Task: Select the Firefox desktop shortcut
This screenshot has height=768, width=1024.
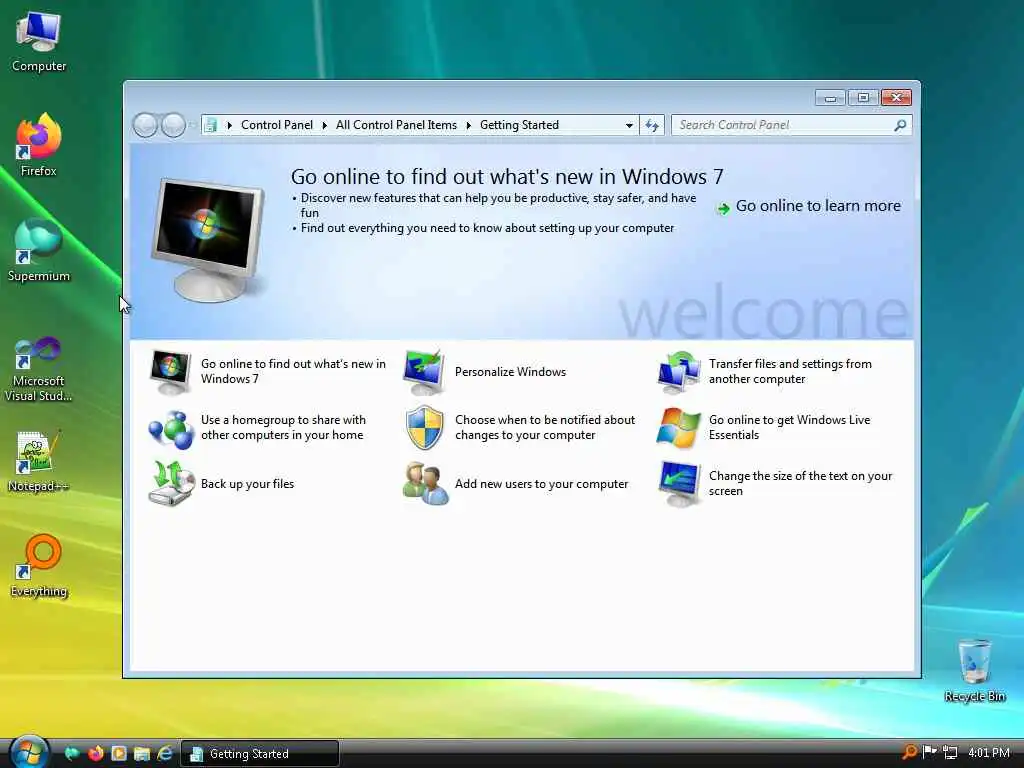Action: point(39,145)
